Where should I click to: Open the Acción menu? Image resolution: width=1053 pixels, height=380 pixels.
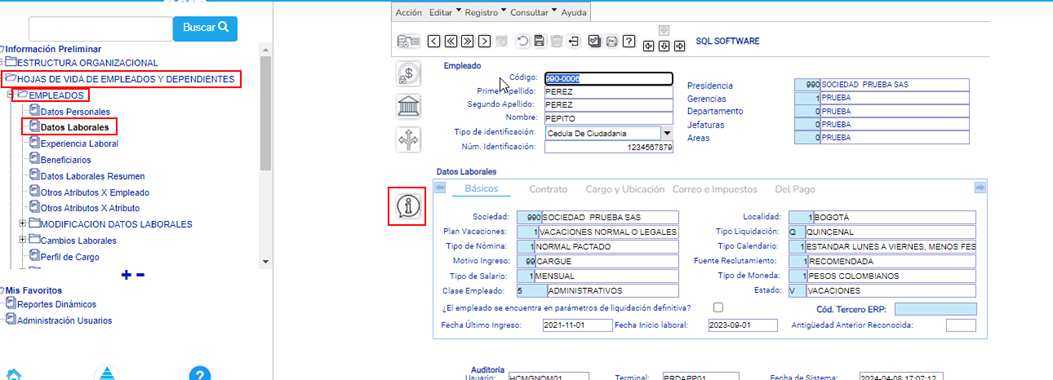(x=409, y=13)
